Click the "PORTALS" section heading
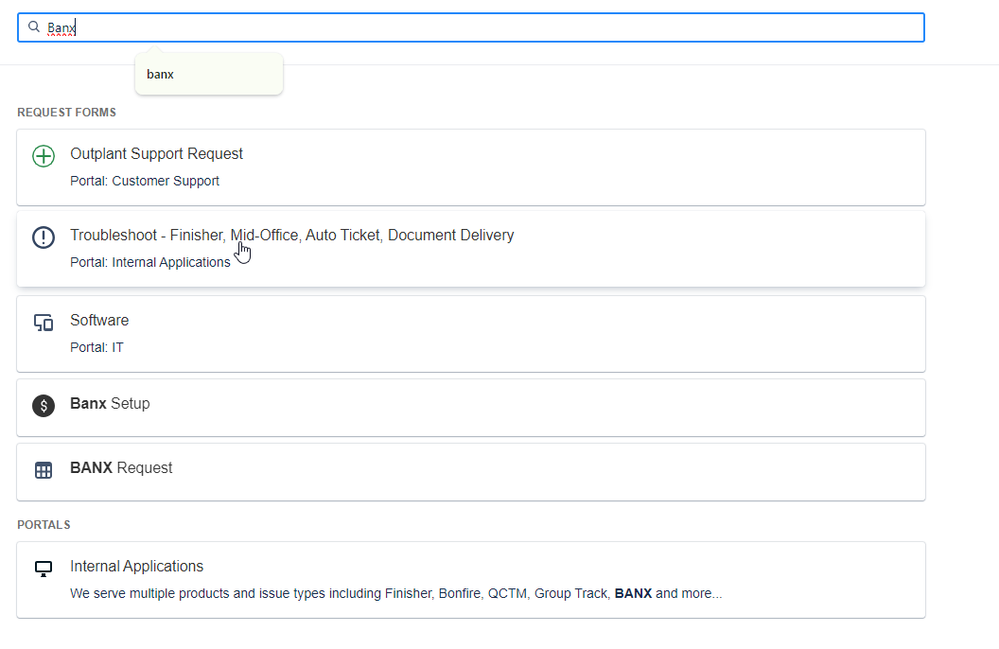This screenshot has width=999, height=649. point(44,525)
